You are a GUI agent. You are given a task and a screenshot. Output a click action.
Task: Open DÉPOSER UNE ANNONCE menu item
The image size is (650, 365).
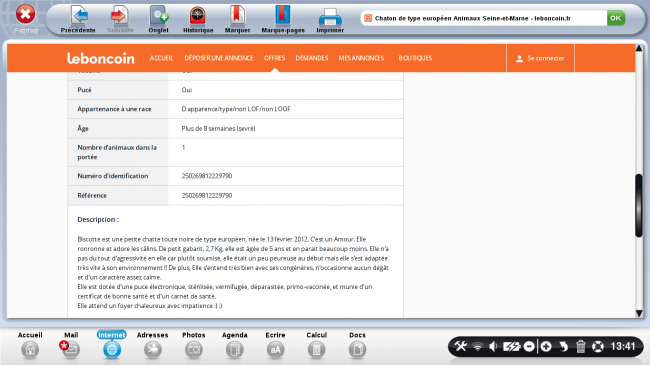tap(219, 58)
